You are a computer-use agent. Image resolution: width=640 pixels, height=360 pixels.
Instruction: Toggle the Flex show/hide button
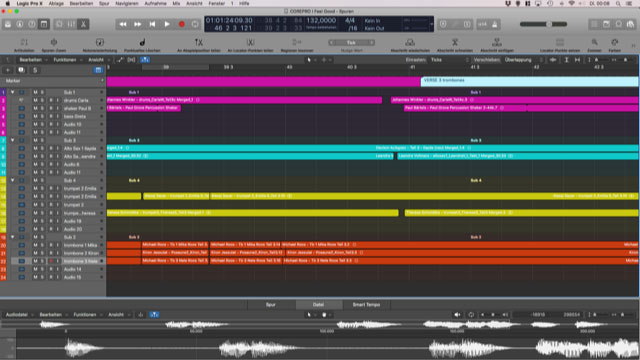[x=131, y=60]
